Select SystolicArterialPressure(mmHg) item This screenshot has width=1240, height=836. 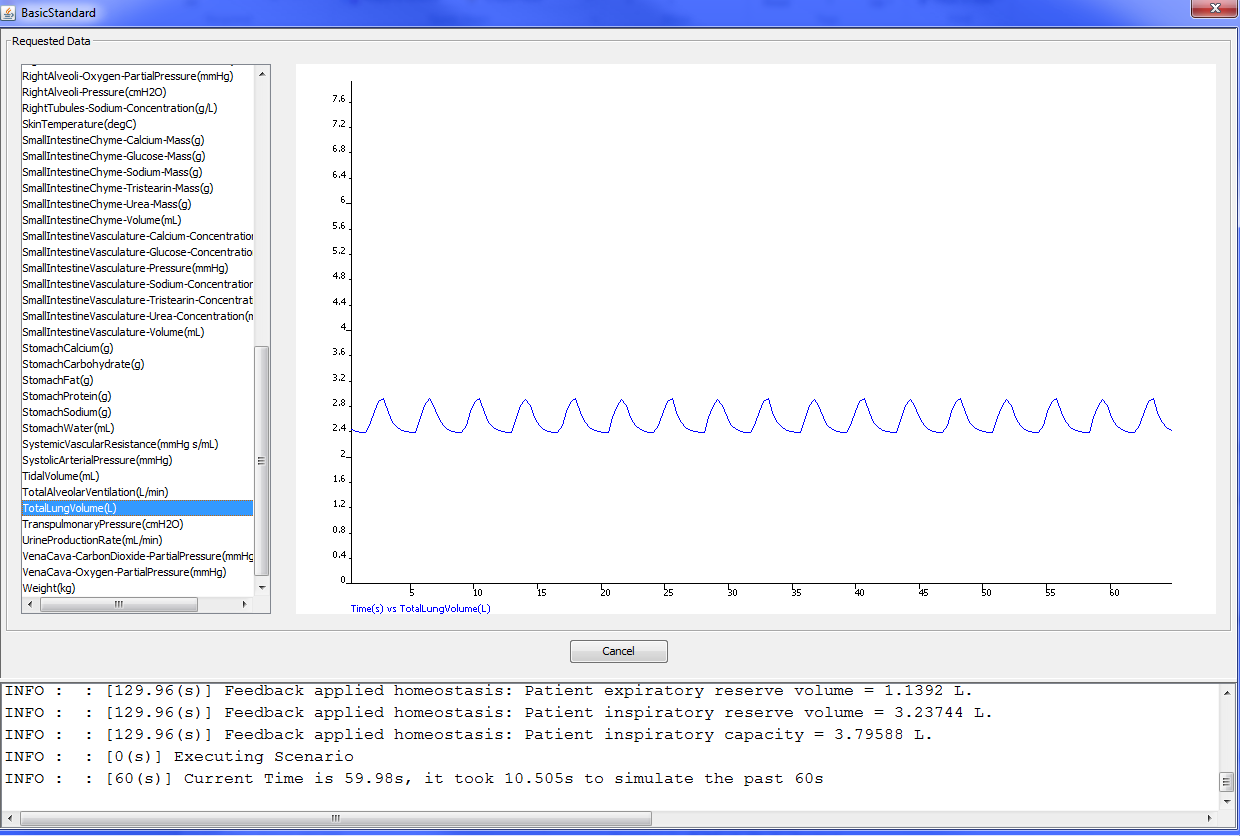pyautogui.click(x=97, y=460)
